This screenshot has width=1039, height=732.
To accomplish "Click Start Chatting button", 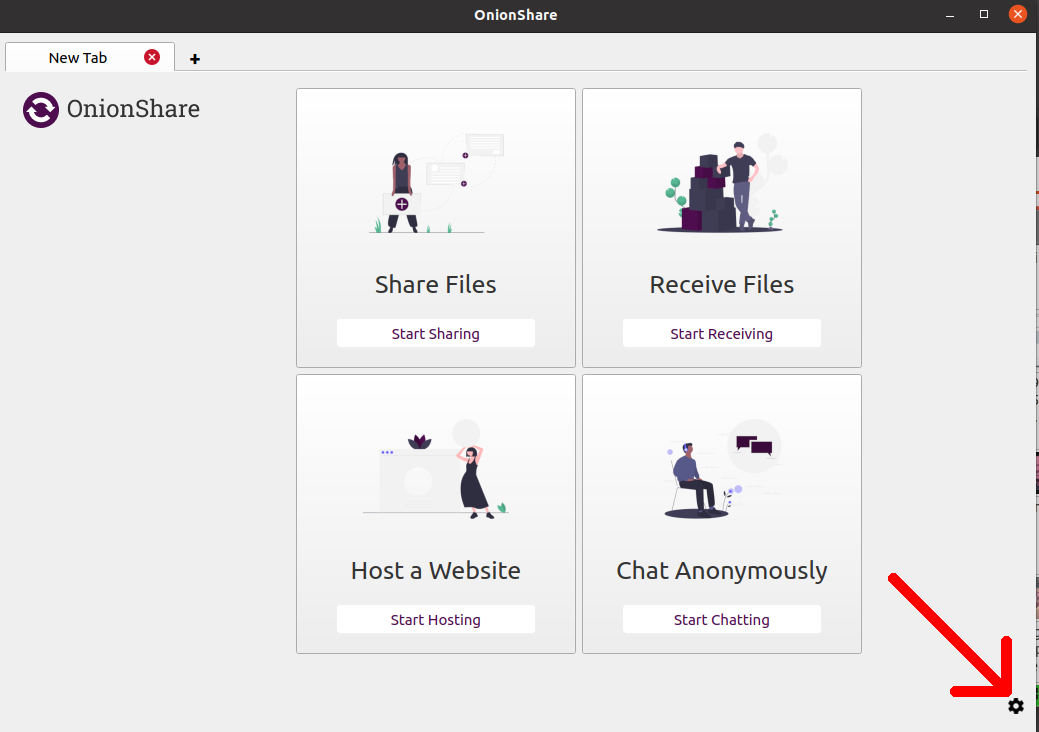I will 722,619.
